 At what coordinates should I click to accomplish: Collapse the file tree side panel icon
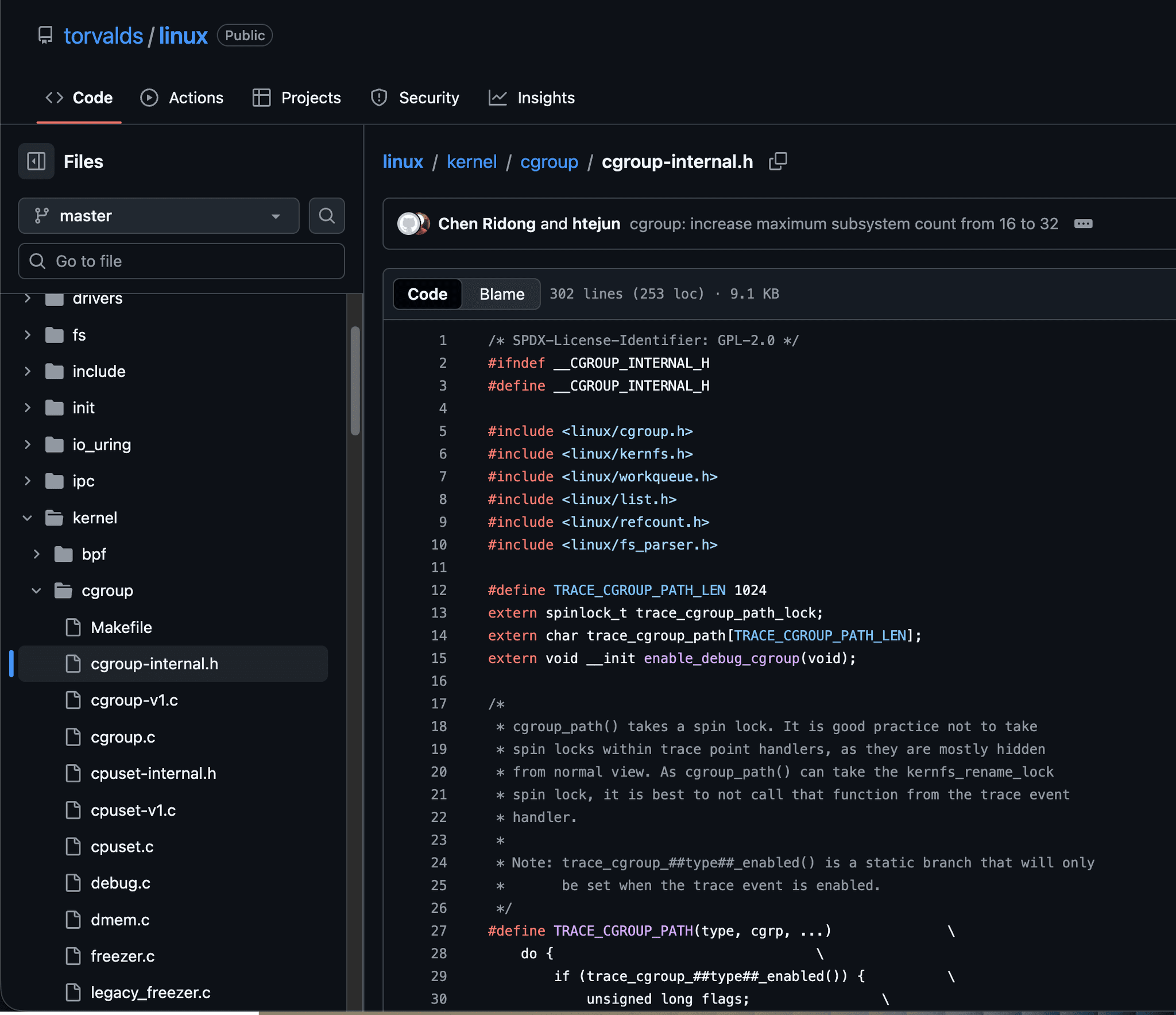pos(36,161)
